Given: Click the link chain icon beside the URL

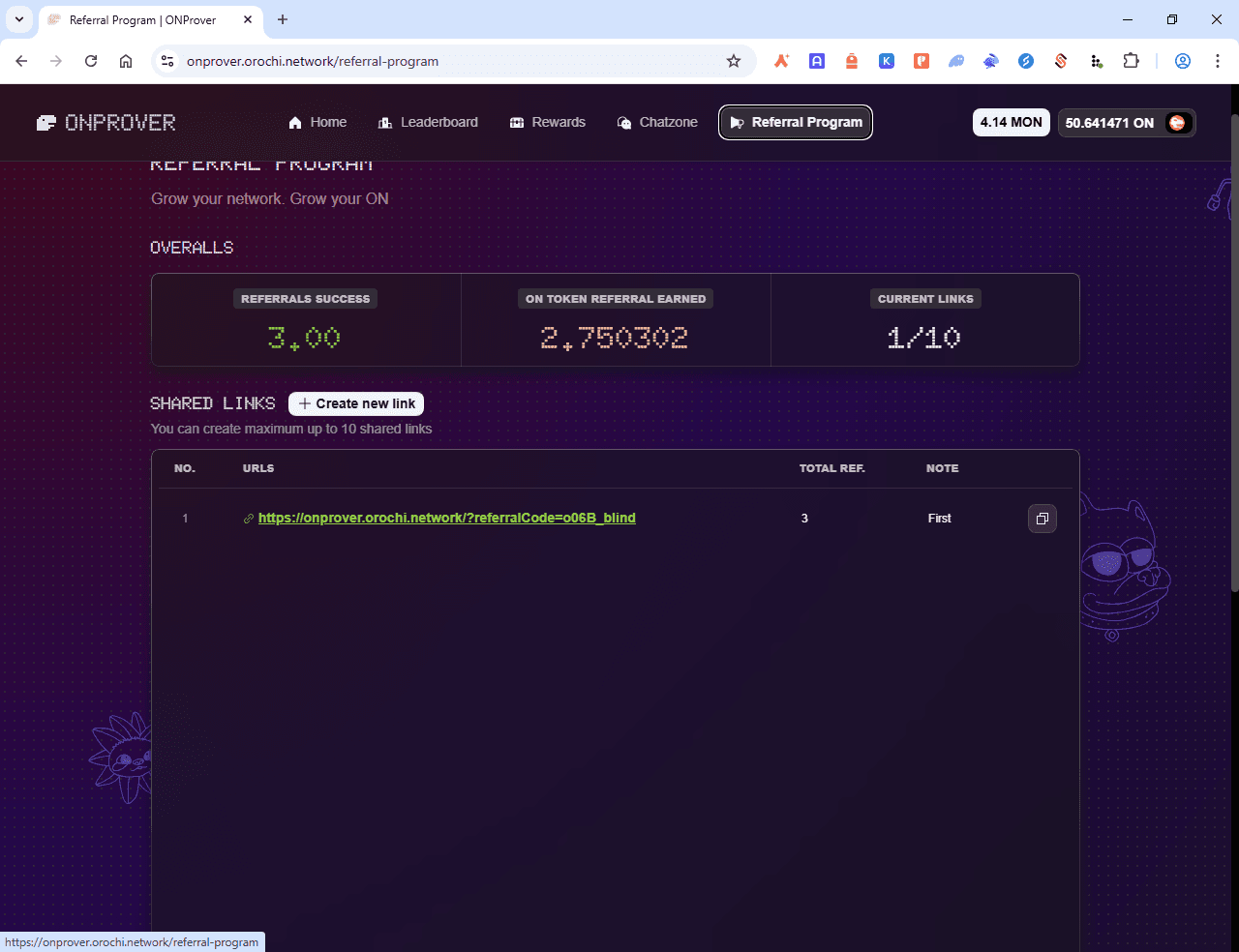Looking at the screenshot, I should (249, 519).
